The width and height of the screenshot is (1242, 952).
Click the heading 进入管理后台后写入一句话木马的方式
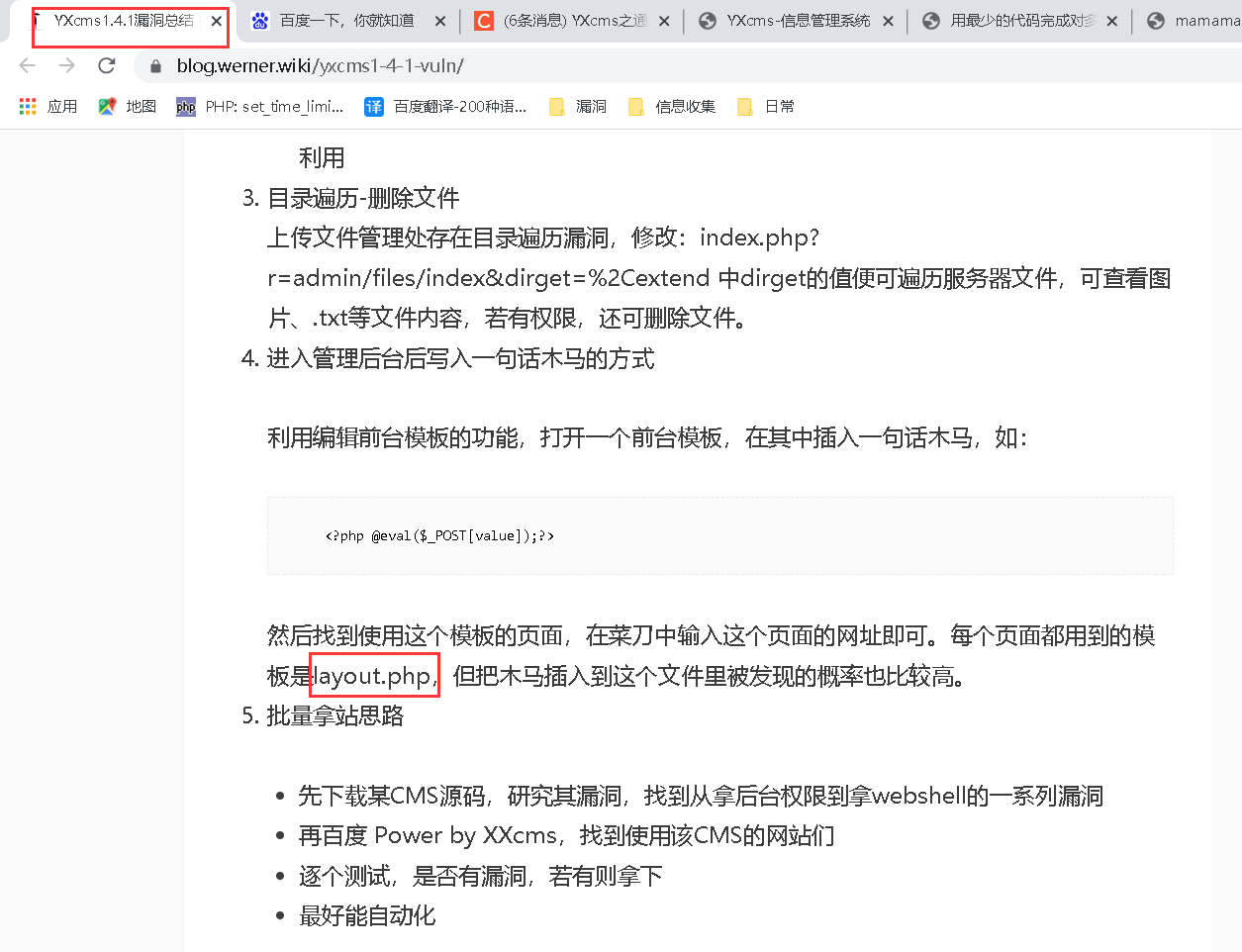pyautogui.click(x=461, y=358)
